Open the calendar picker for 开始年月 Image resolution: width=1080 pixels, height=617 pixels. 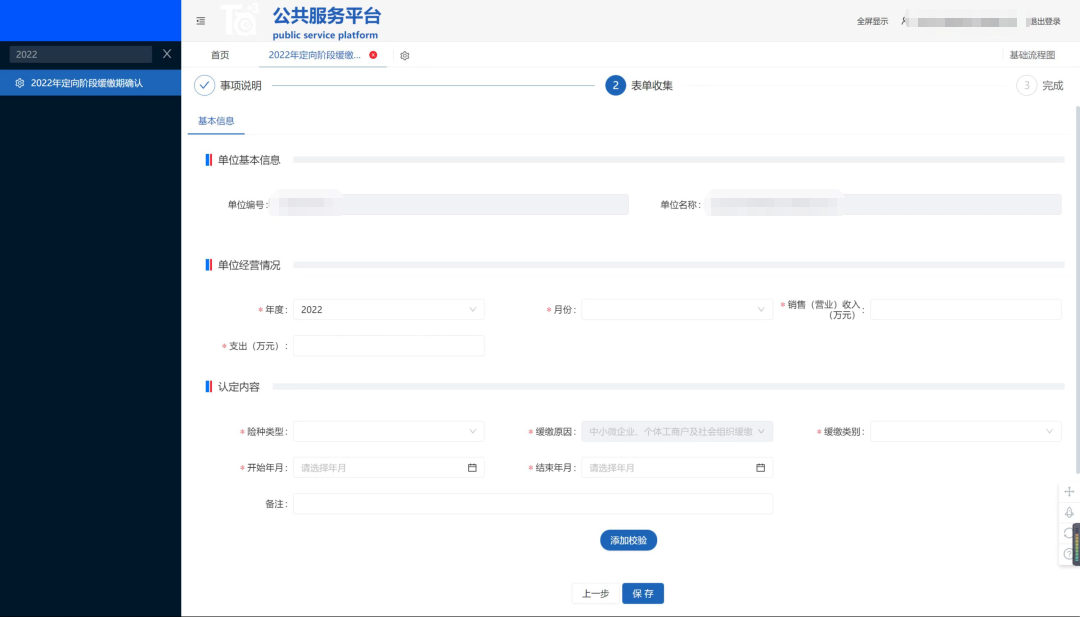(471, 467)
